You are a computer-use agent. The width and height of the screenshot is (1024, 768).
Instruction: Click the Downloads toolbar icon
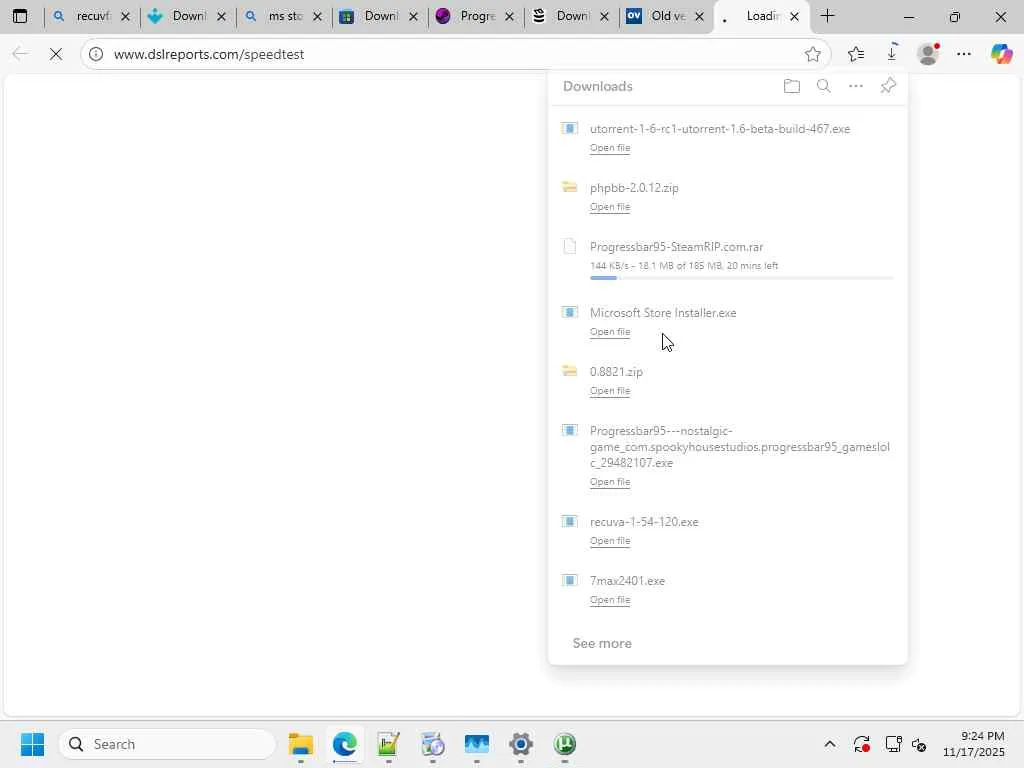click(892, 53)
